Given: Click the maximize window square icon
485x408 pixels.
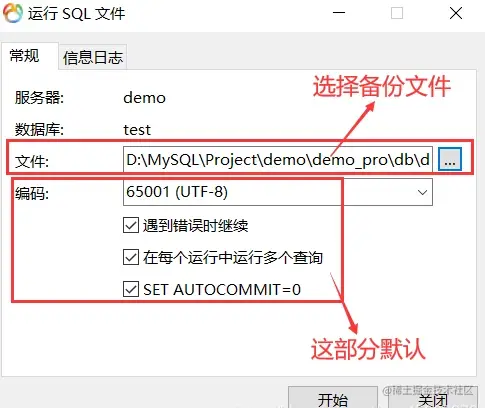Looking at the screenshot, I should tap(397, 13).
